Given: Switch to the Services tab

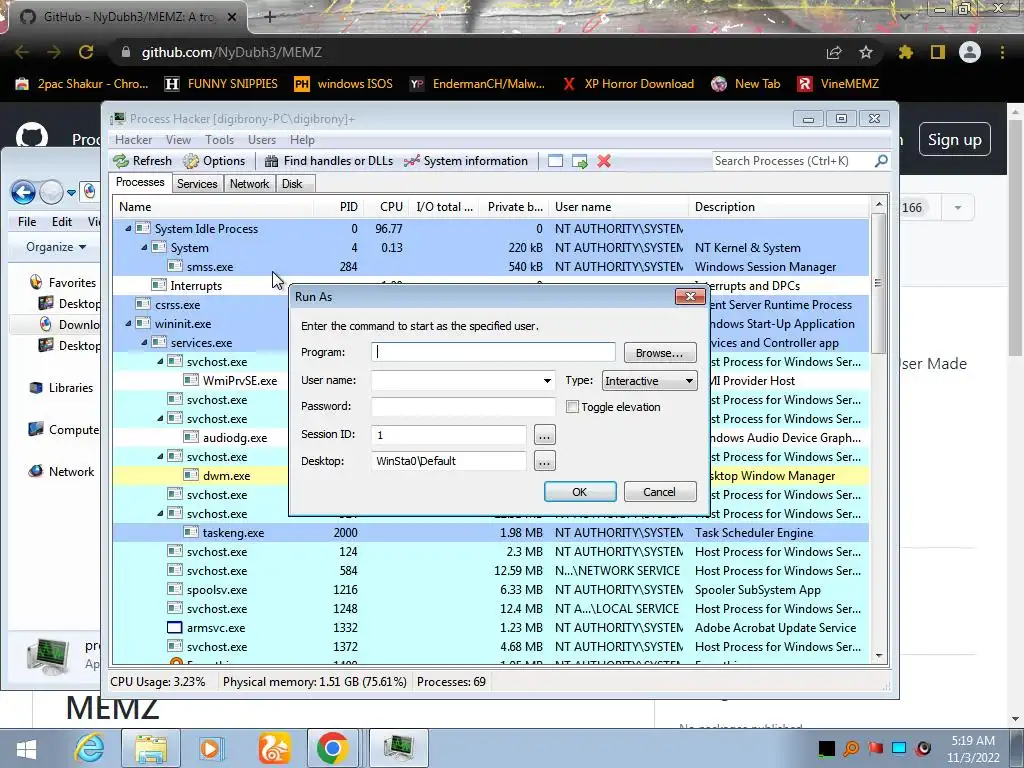Looking at the screenshot, I should (x=197, y=184).
